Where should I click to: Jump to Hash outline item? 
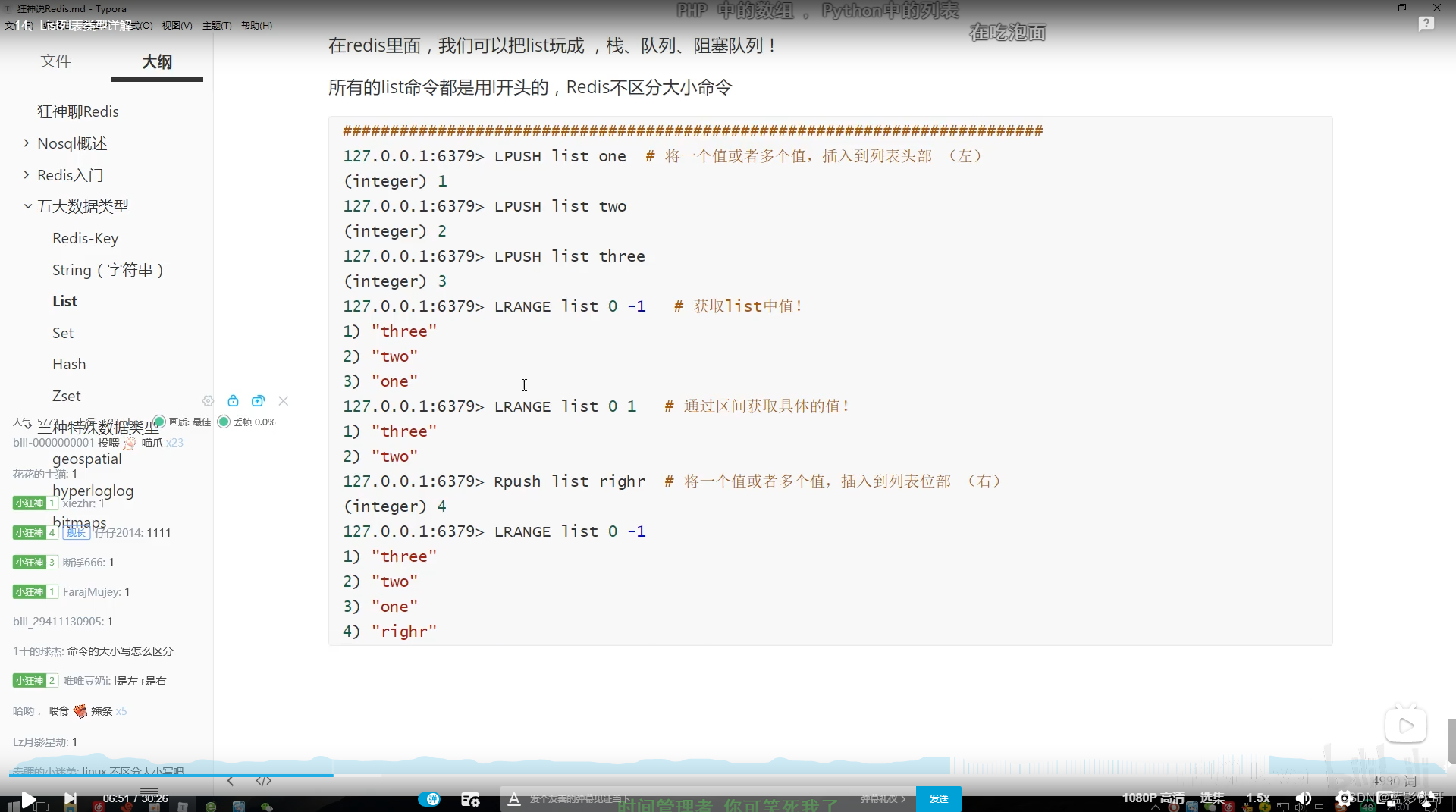click(69, 364)
